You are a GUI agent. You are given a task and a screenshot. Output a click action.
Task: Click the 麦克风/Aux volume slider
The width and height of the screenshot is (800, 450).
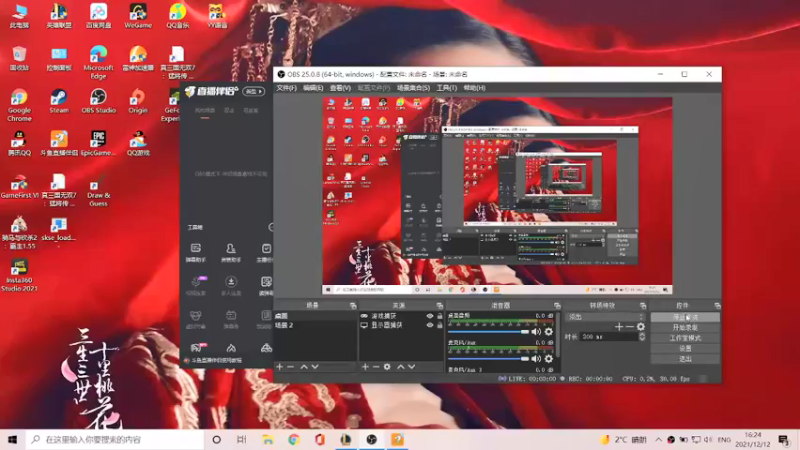(x=488, y=359)
